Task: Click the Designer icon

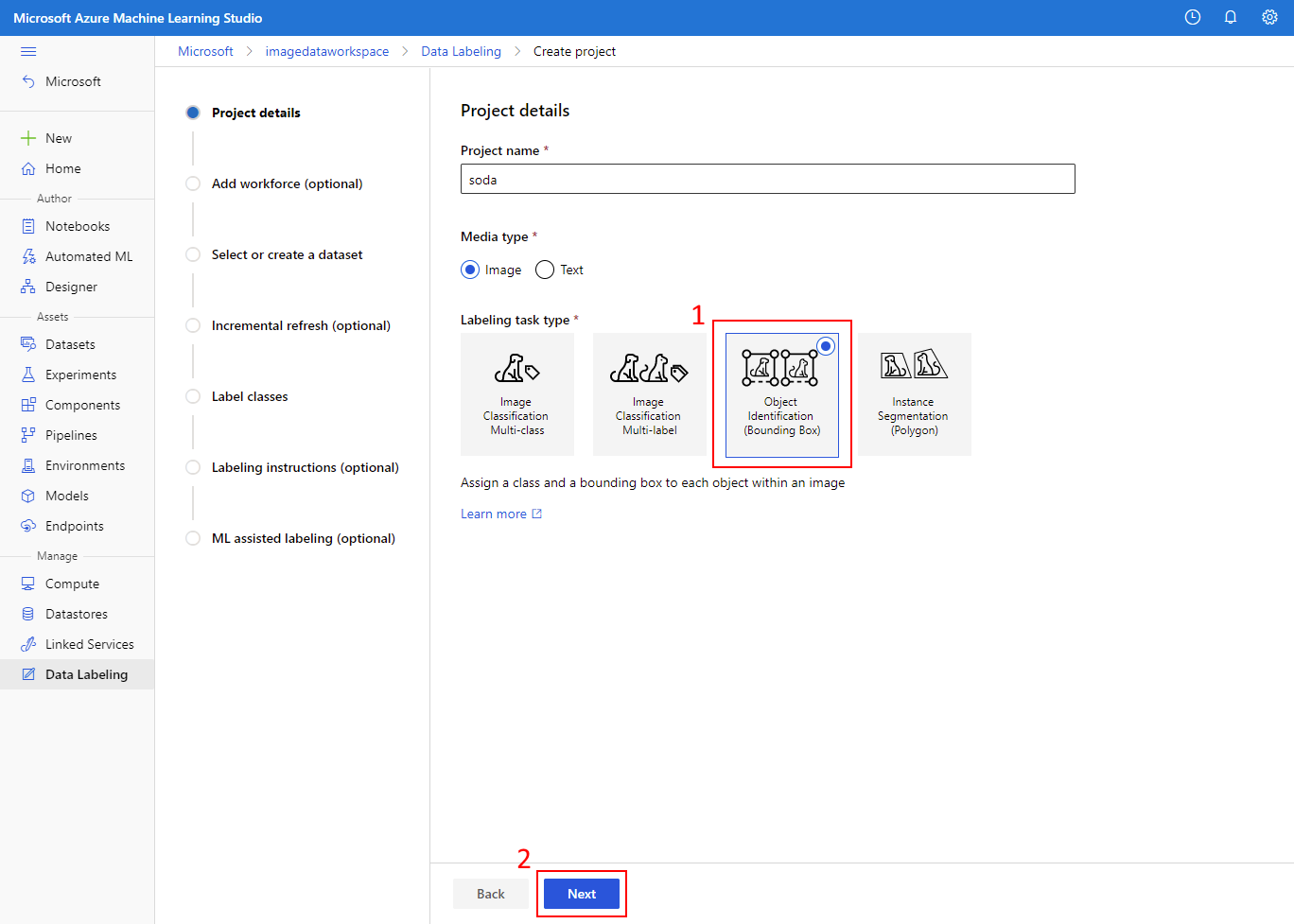Action: pos(28,287)
